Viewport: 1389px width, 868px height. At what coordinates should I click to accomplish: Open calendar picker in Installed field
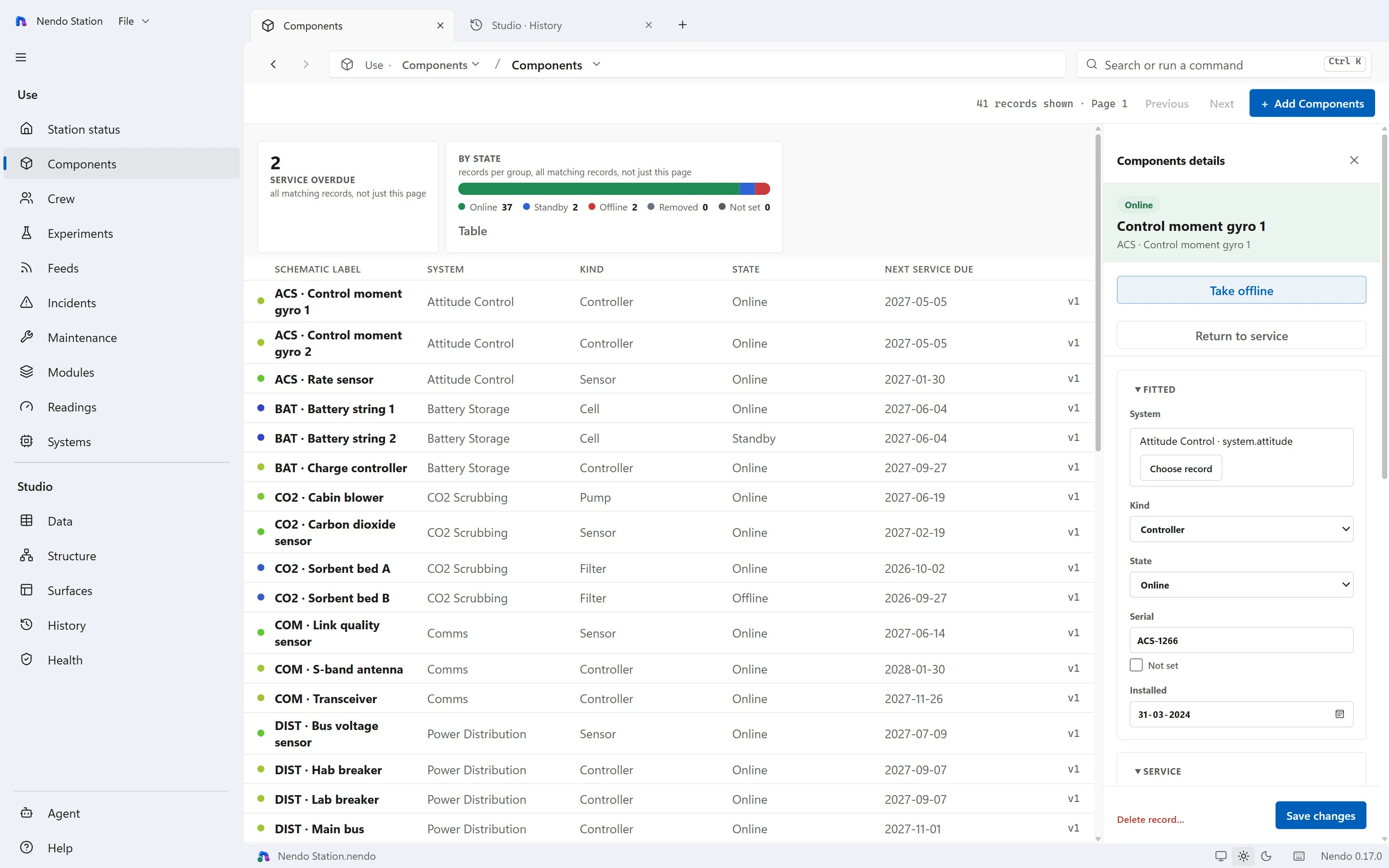tap(1340, 714)
